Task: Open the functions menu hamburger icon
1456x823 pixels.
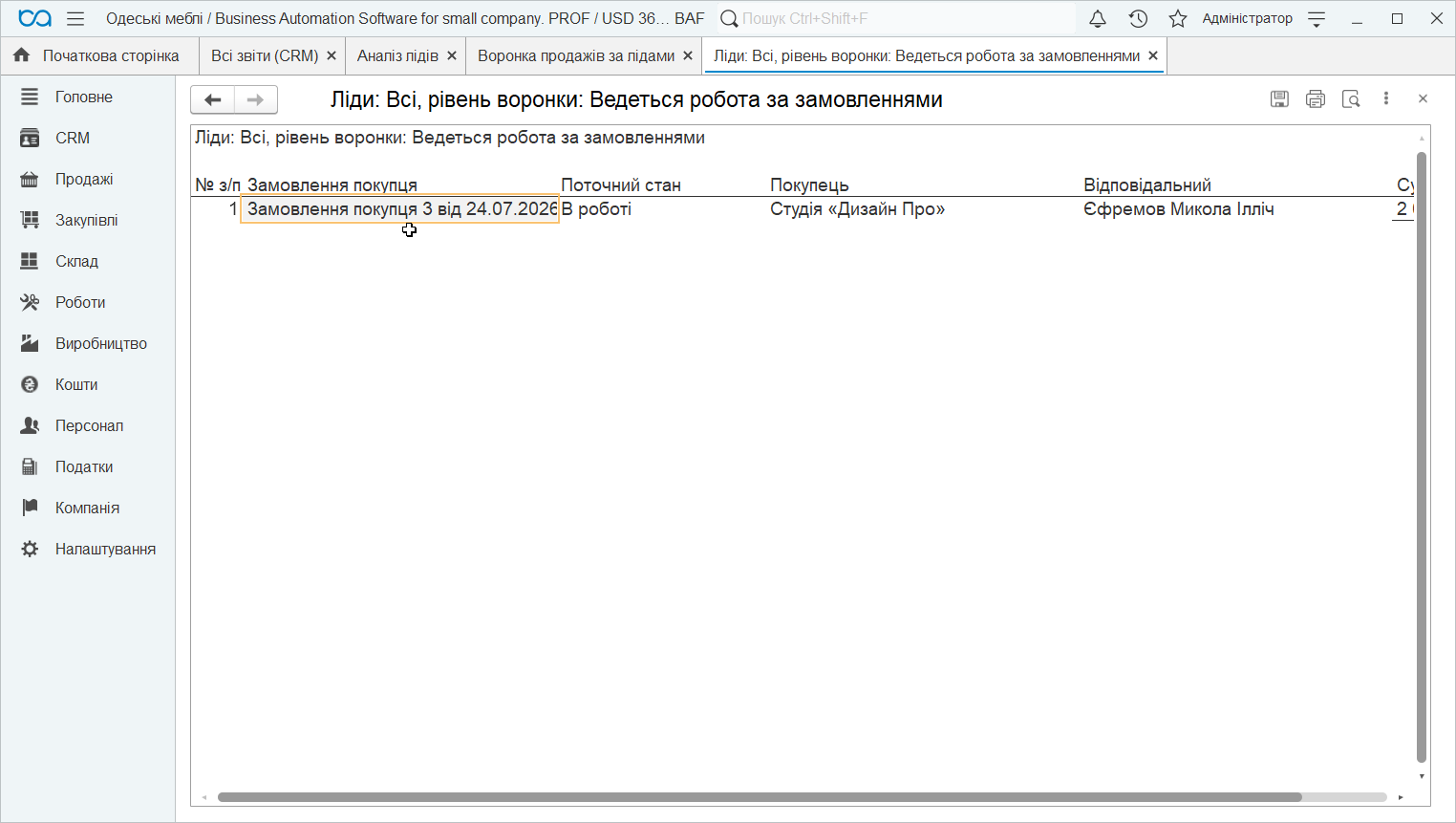Action: coord(75,18)
